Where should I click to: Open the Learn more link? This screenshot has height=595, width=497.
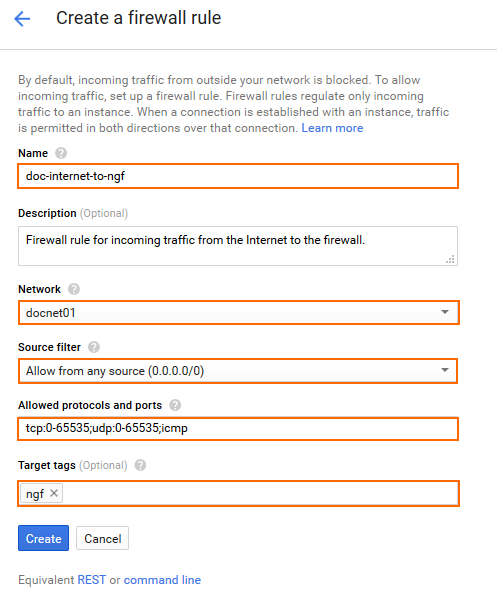coord(332,128)
